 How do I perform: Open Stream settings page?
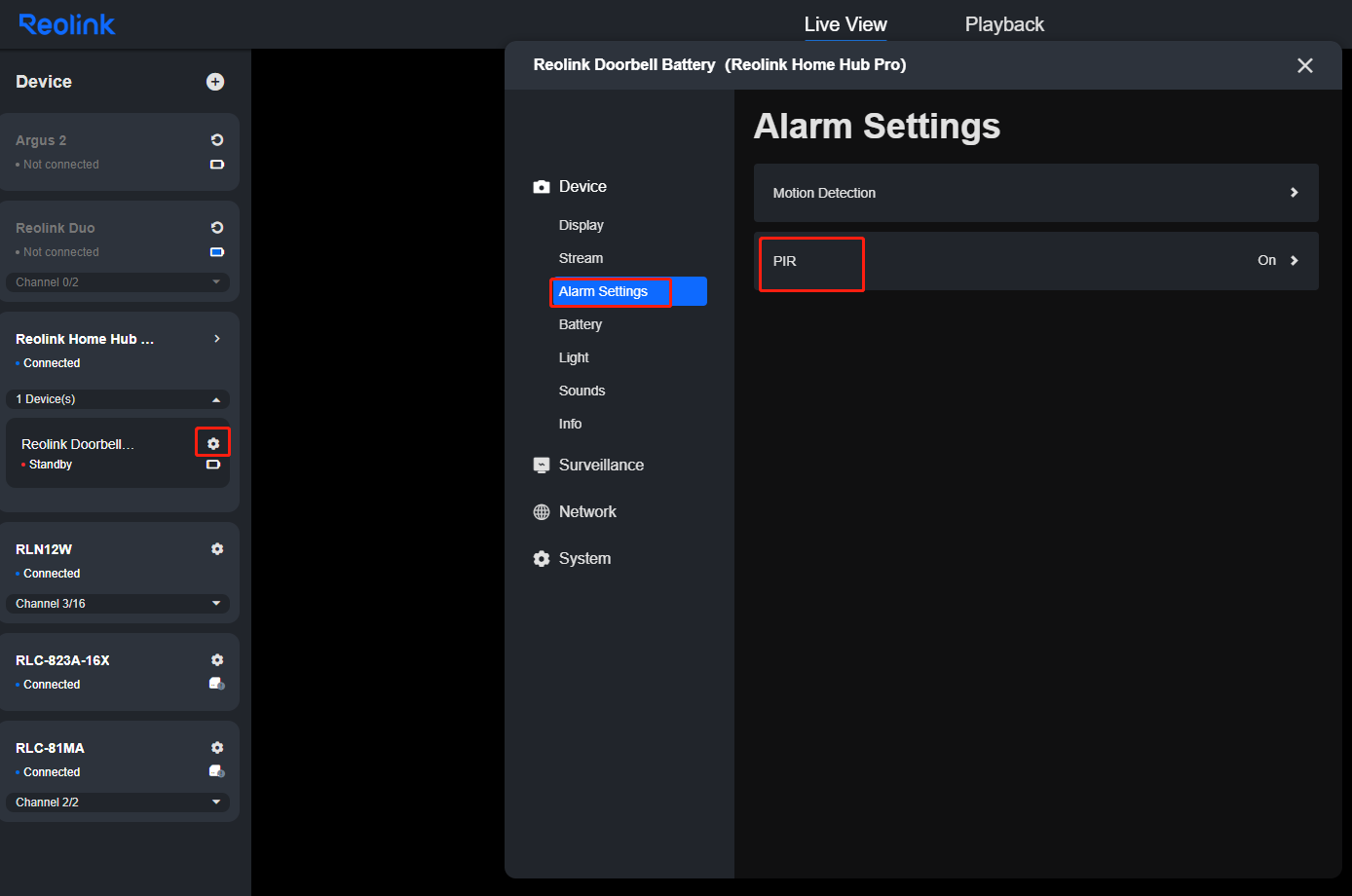pyautogui.click(x=581, y=258)
